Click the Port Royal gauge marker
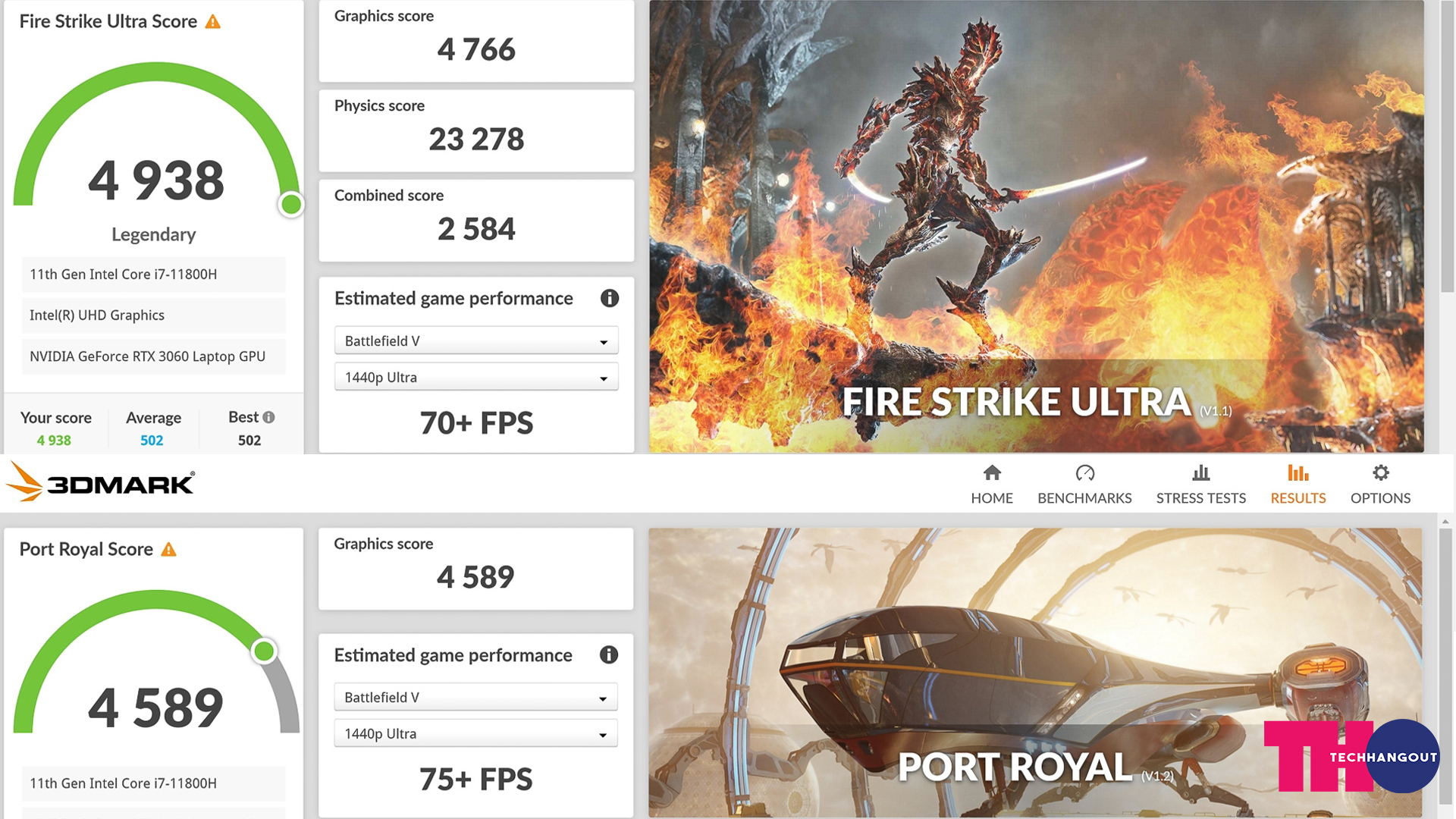 [264, 651]
